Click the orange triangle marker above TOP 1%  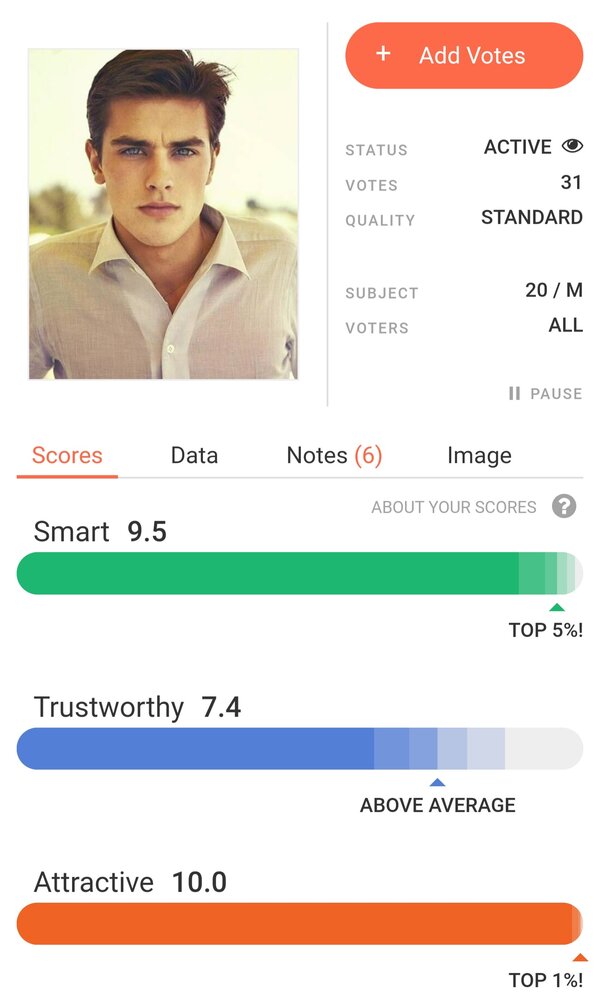[x=580, y=957]
